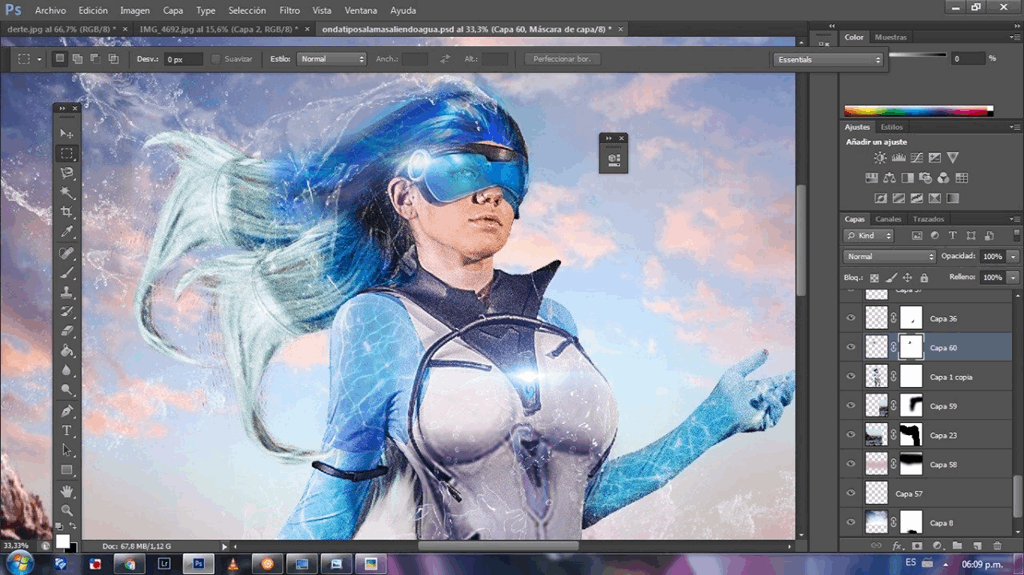The height and width of the screenshot is (575, 1024).
Task: Toggle visibility of Capa 59 layer
Action: tap(851, 406)
